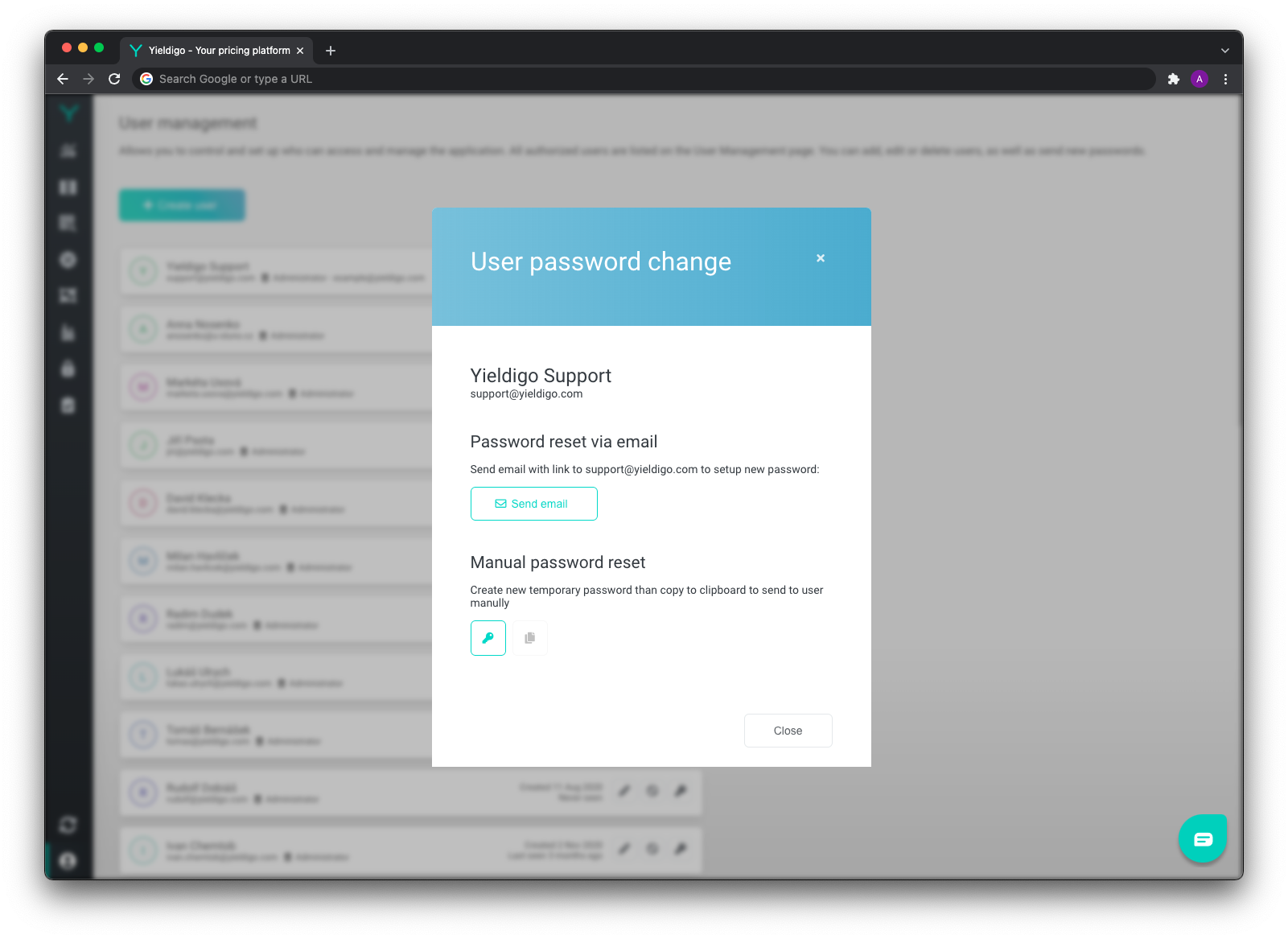Click the Close button in dialog footer

pos(788,731)
